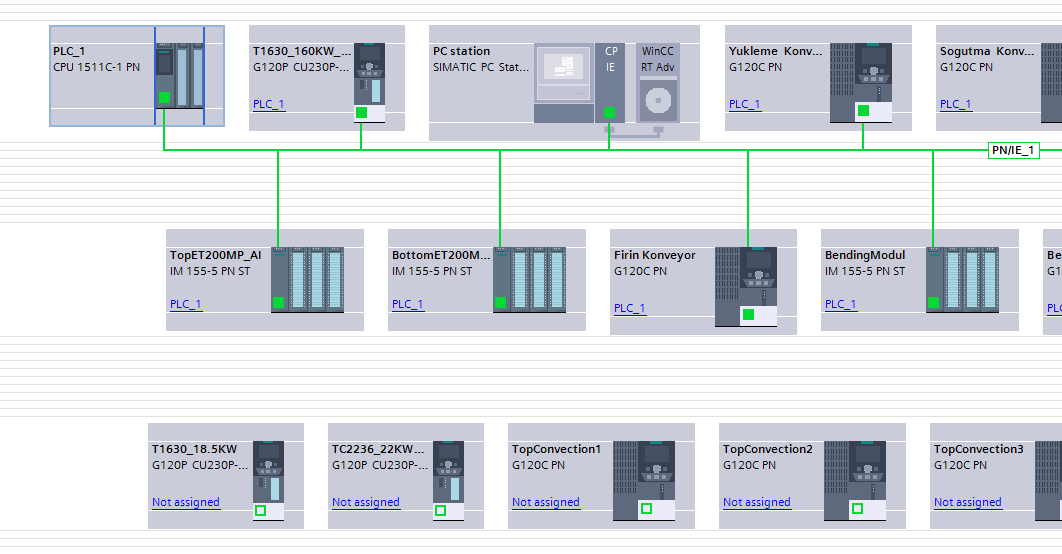1062x554 pixels.
Task: Select the Firin Konveyor G120C drive icon
Action: tap(746, 286)
